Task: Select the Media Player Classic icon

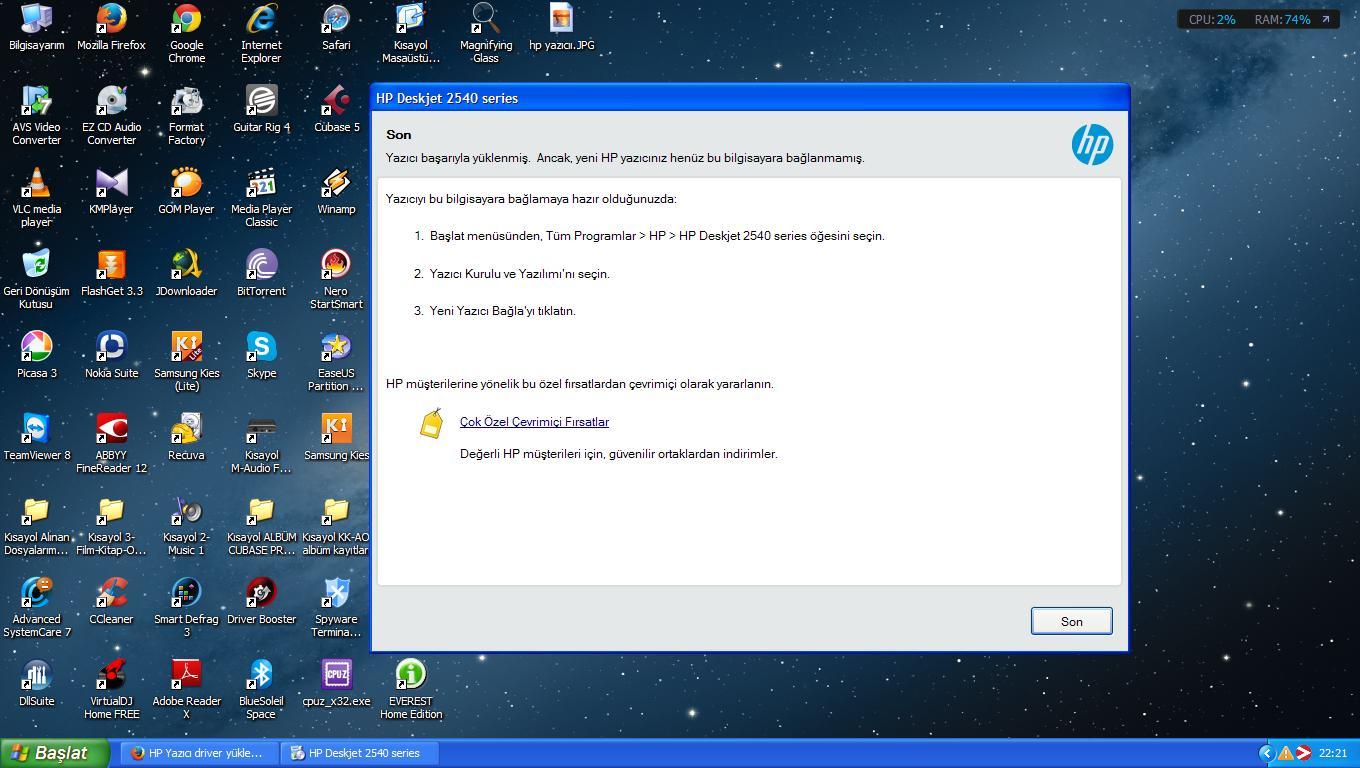Action: tap(261, 197)
